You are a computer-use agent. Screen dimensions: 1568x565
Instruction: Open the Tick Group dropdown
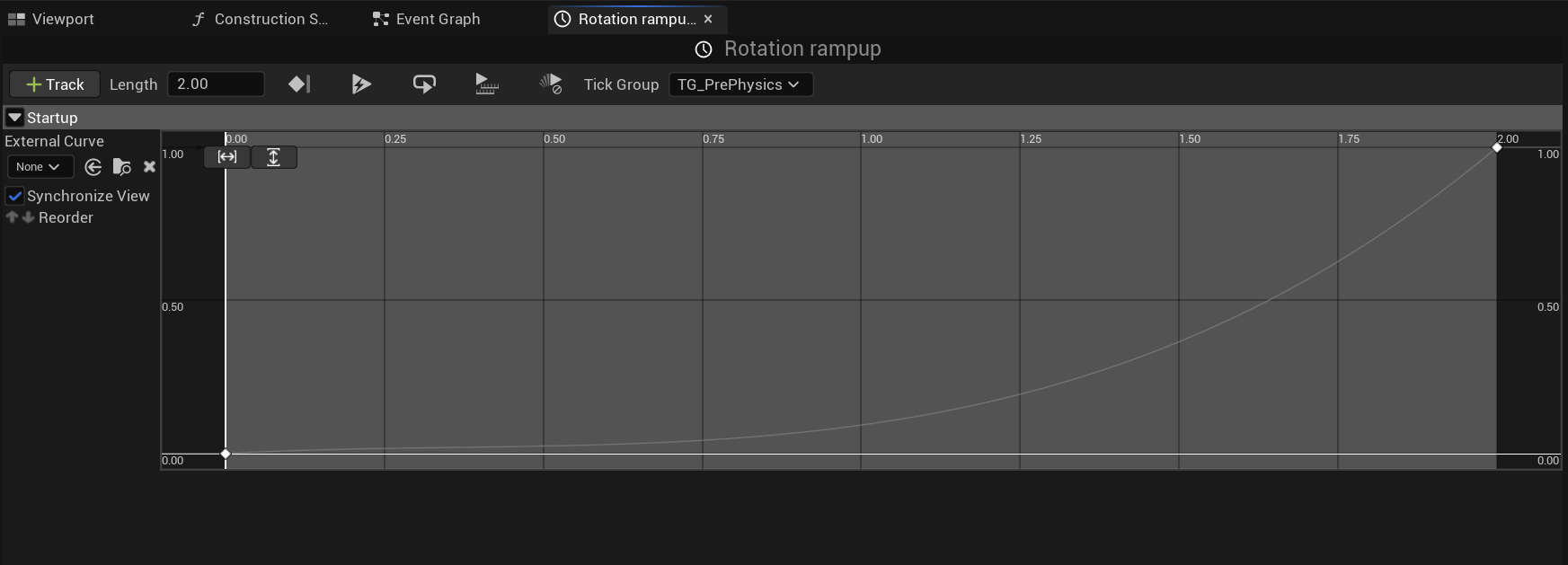[740, 84]
